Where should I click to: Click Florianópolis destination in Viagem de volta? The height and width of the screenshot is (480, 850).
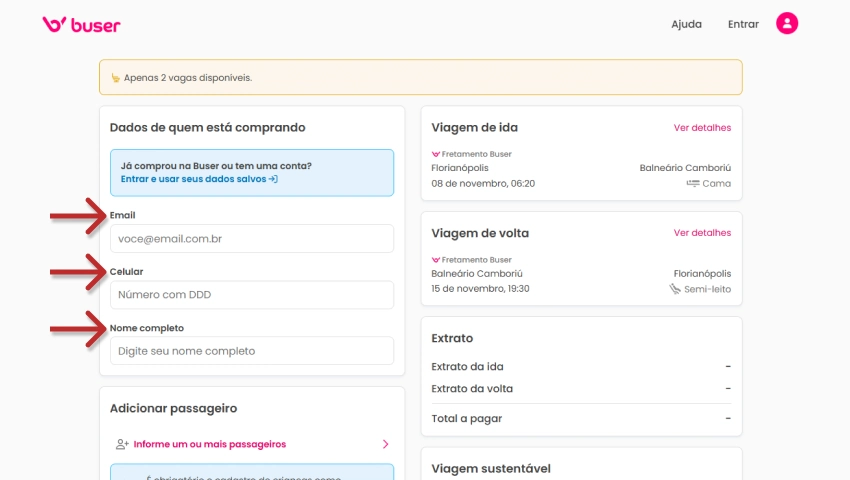pos(702,274)
